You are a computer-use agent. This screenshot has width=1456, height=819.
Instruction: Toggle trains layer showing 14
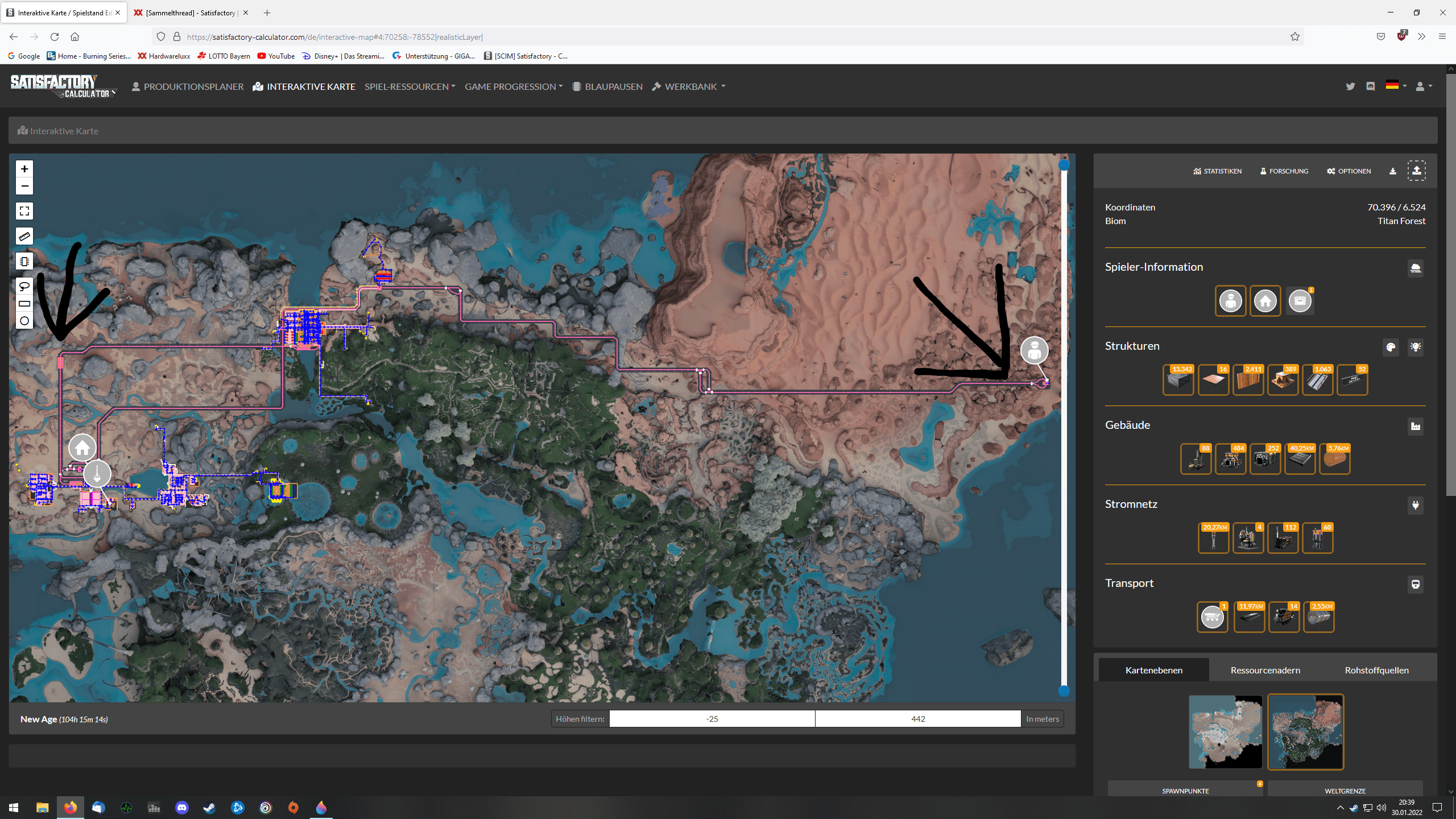(1284, 617)
